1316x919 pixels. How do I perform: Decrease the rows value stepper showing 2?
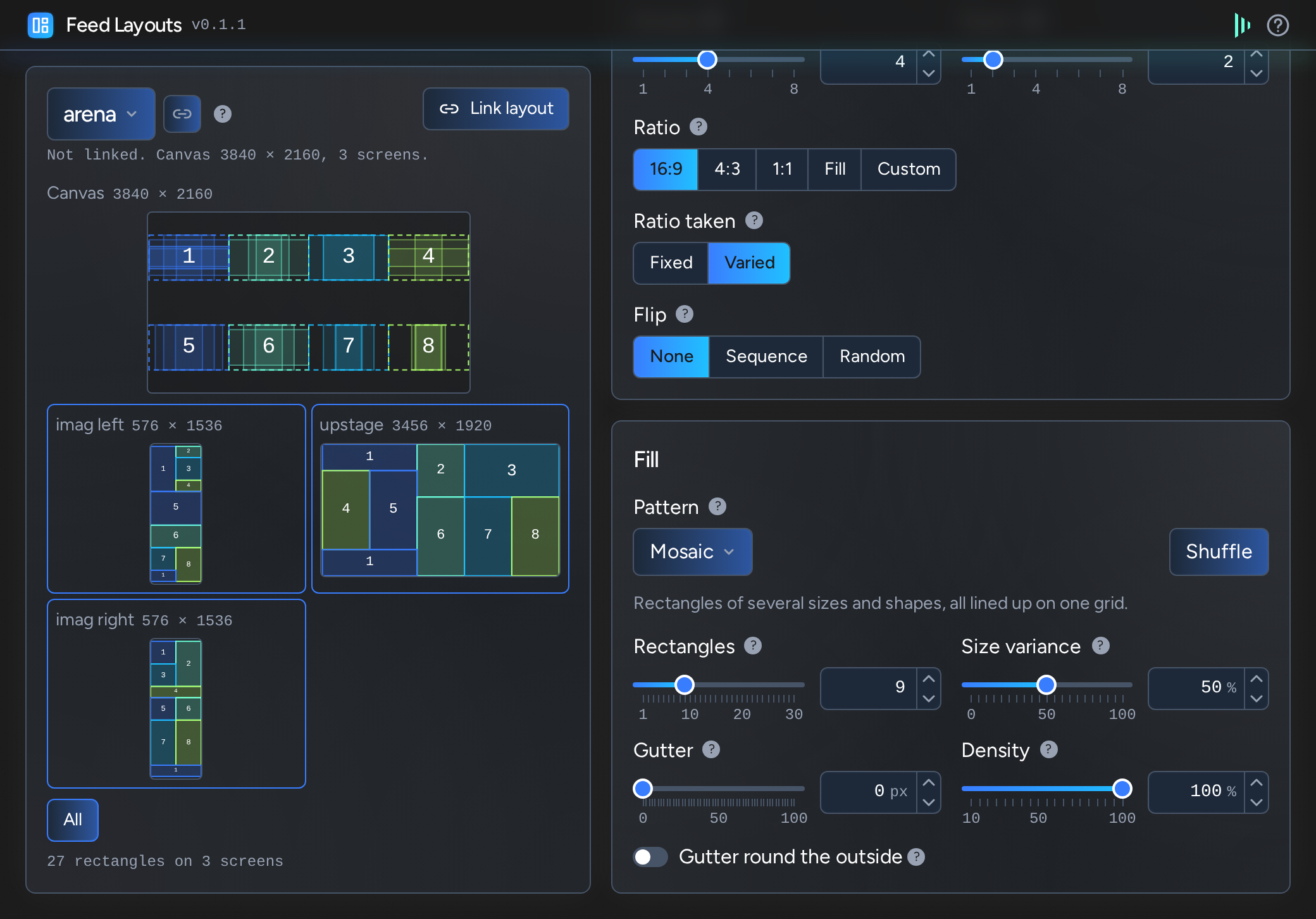point(1257,73)
